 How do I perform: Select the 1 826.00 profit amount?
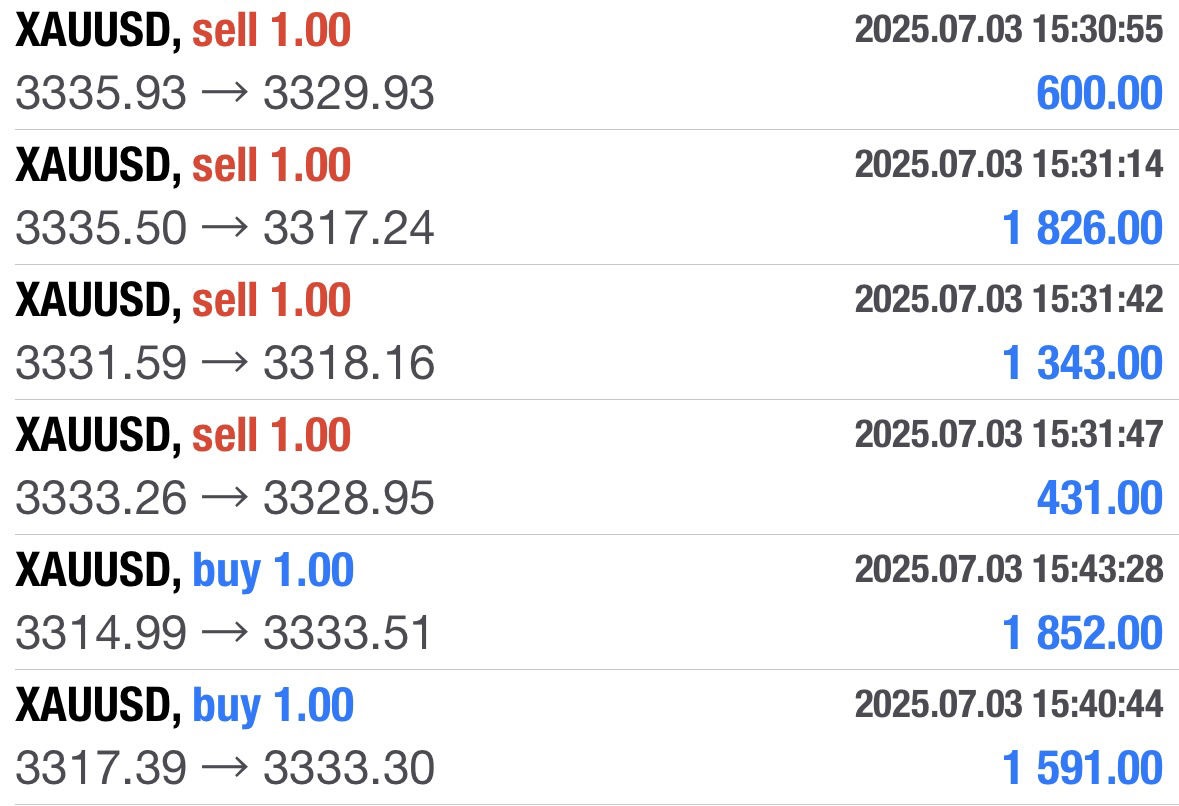(x=1083, y=228)
